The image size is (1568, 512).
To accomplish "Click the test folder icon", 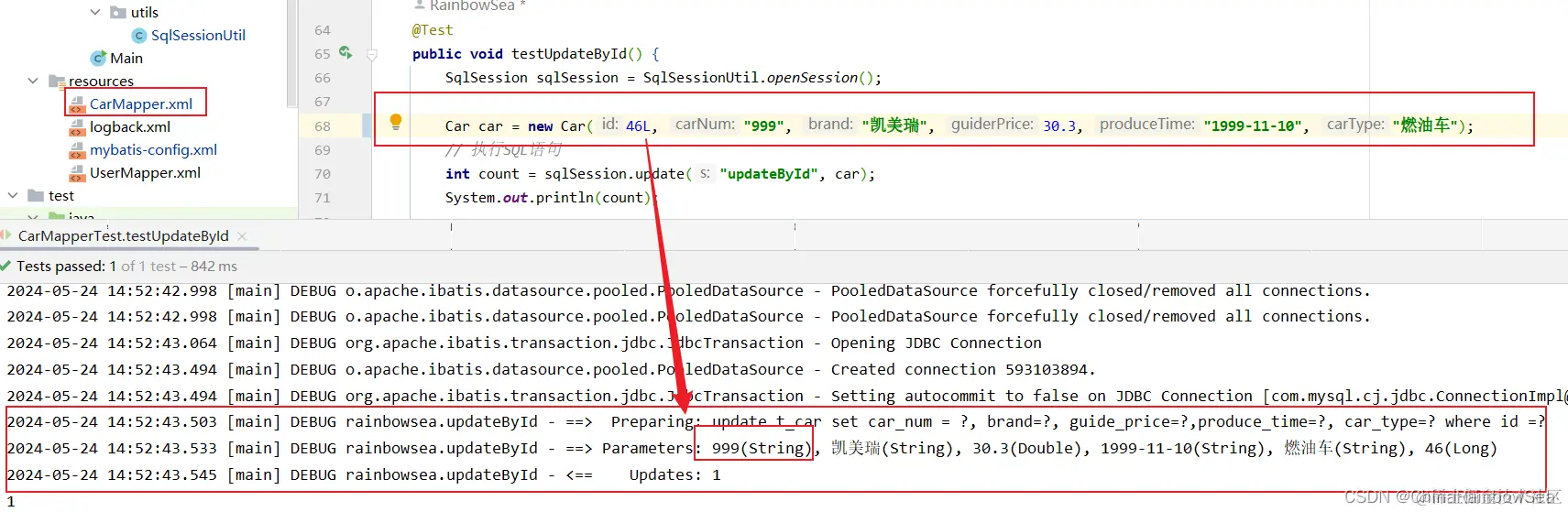I will [x=36, y=195].
